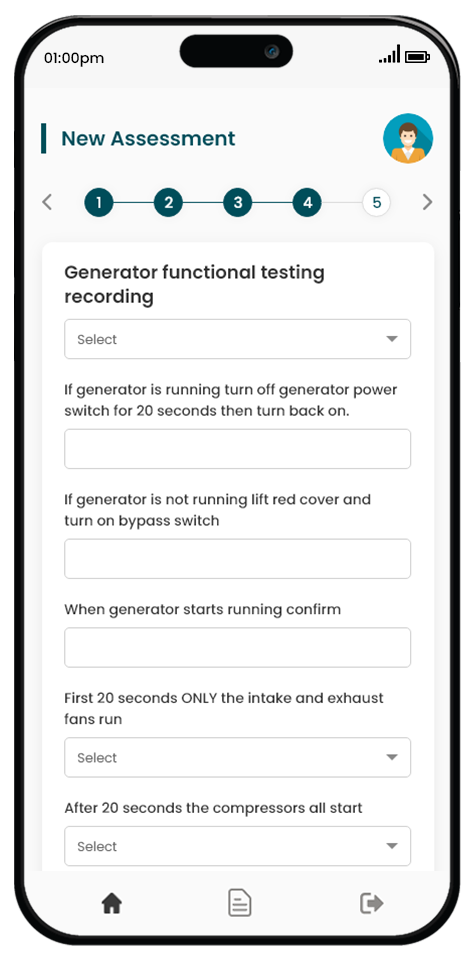The image size is (475, 960).
Task: Expand the intake and exhaust fans dropdown
Action: pos(238,757)
